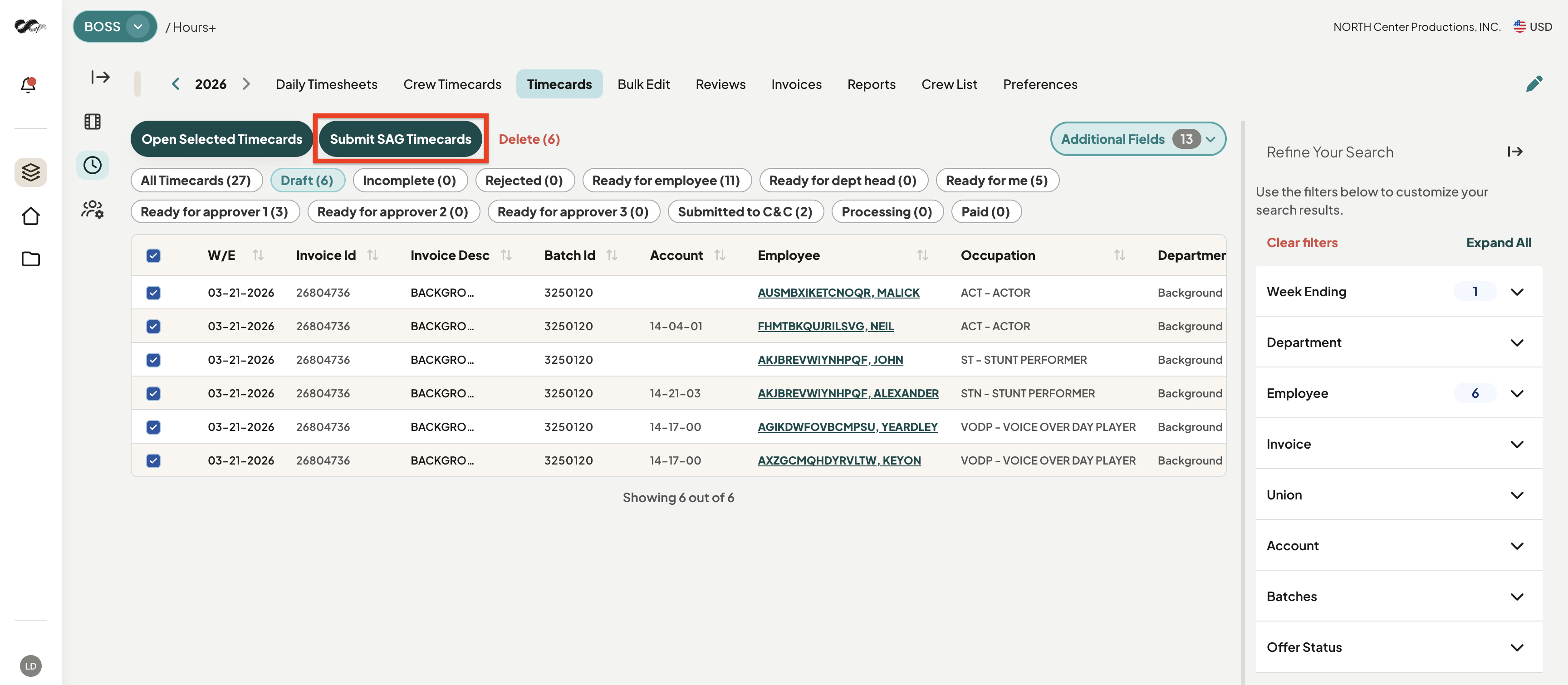The image size is (1568, 685).
Task: Sort by Batch Id column
Action: [x=612, y=255]
